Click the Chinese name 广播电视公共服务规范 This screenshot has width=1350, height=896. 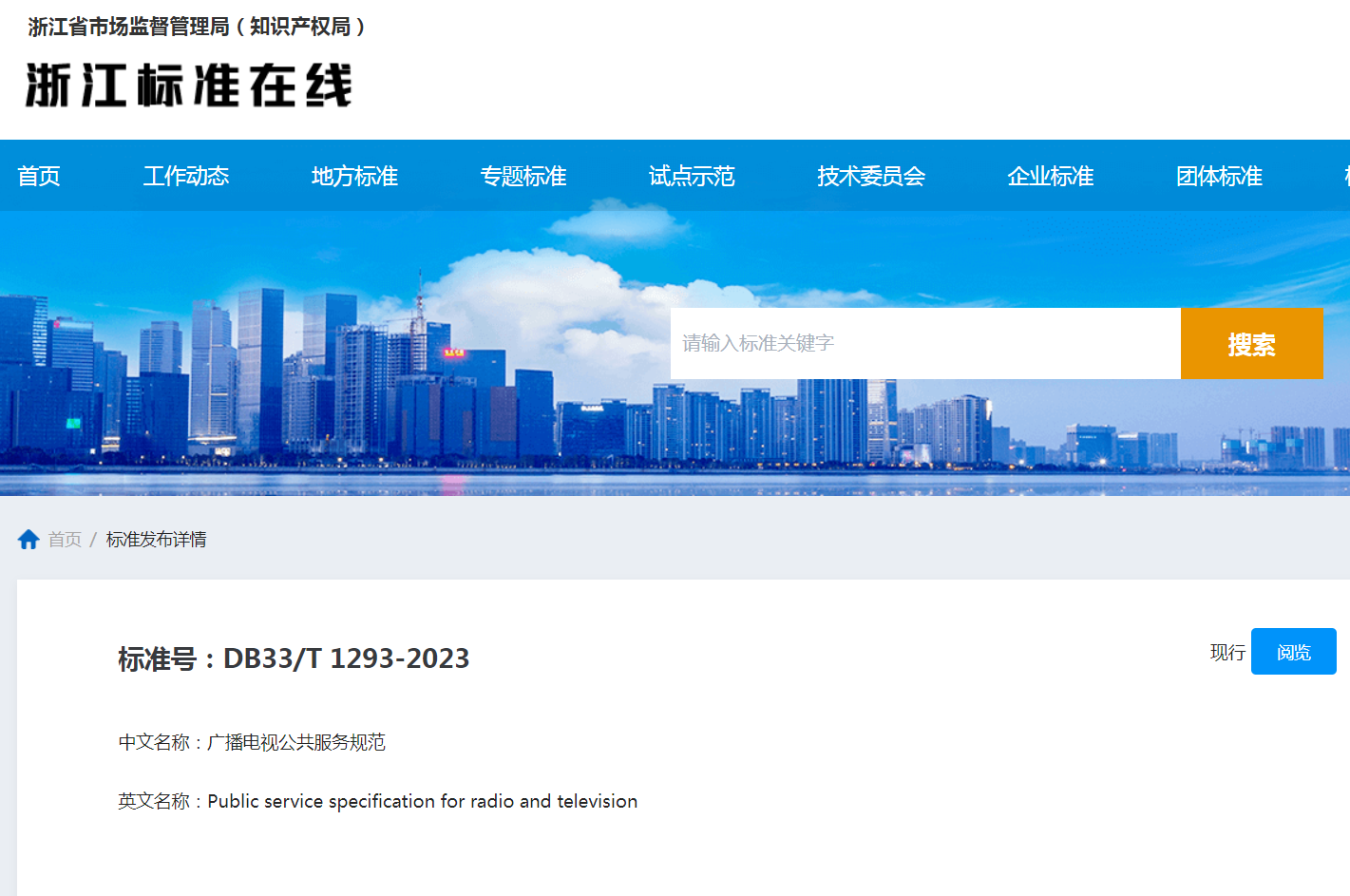pos(296,742)
